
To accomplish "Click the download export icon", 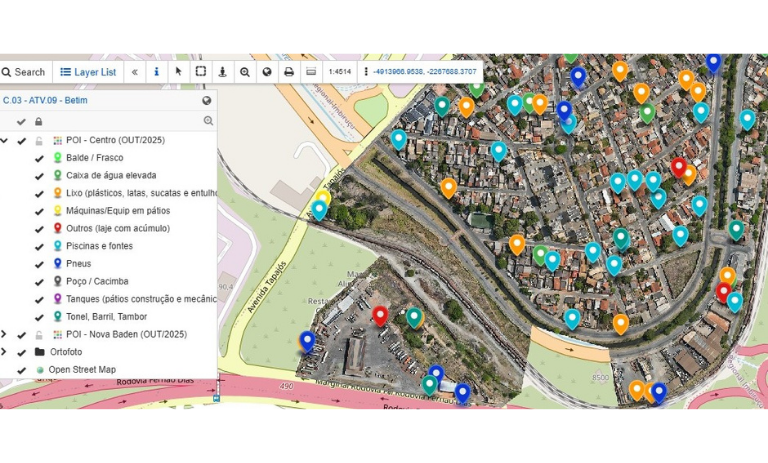I will 222,72.
